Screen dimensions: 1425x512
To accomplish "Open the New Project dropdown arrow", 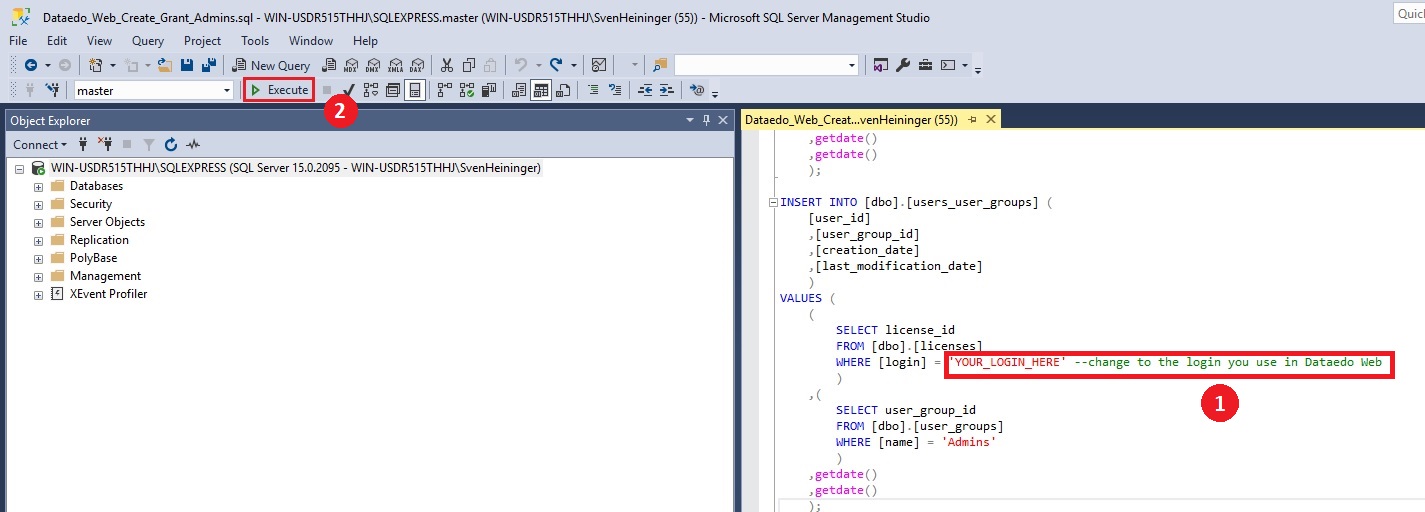I will coord(113,65).
